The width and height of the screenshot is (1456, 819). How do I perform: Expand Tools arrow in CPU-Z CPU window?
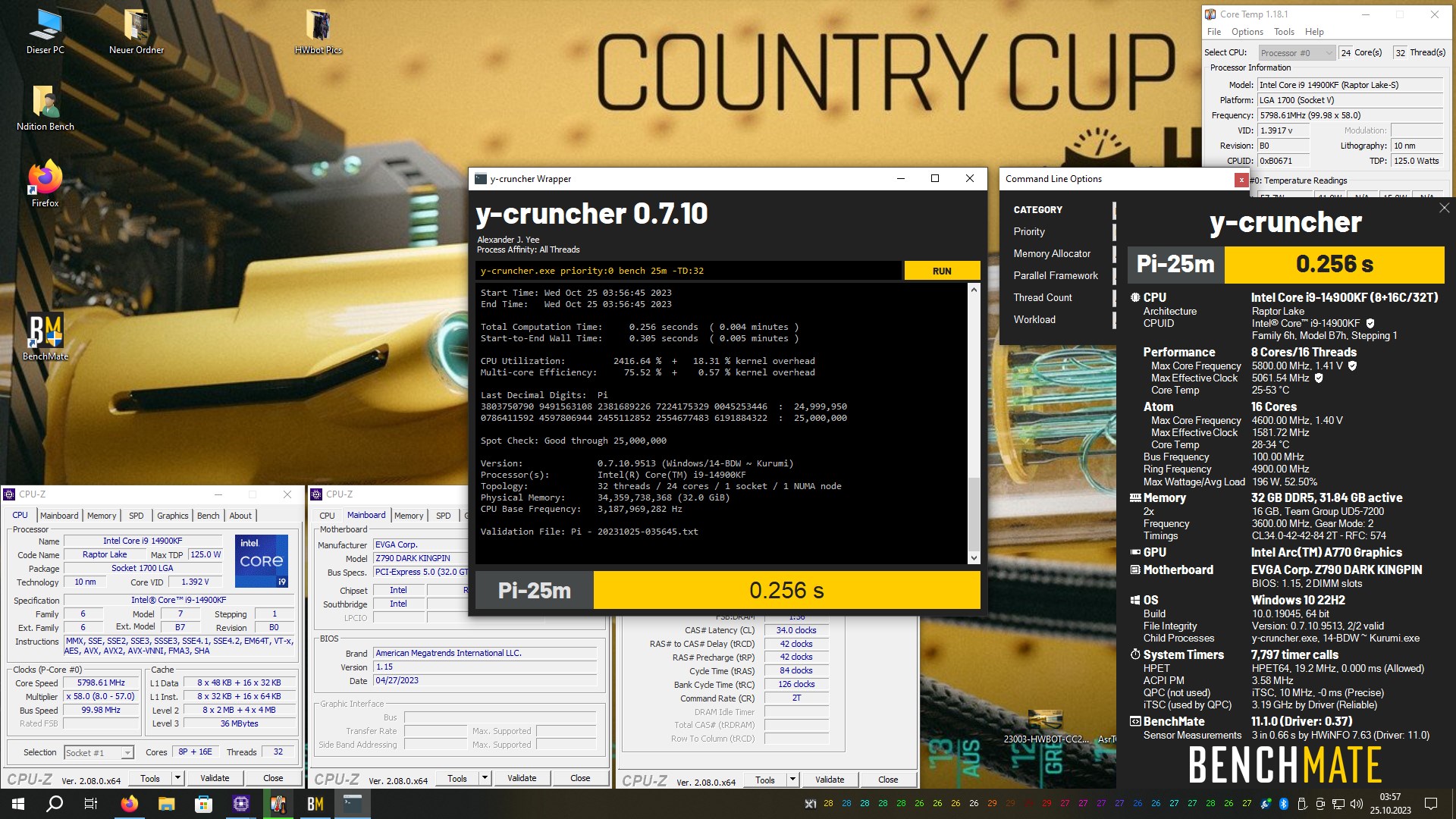click(x=177, y=778)
